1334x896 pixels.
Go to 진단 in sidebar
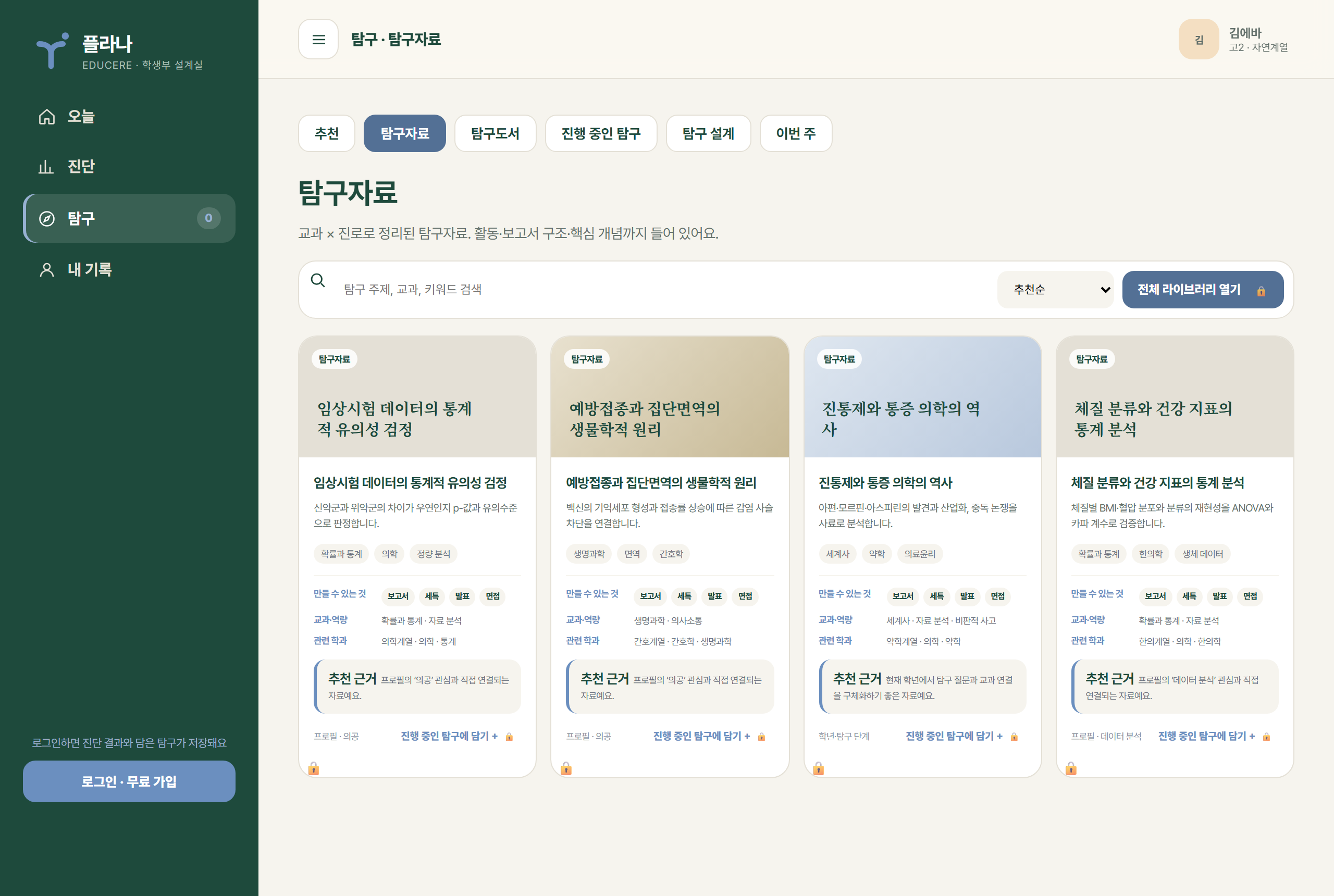[x=129, y=166]
